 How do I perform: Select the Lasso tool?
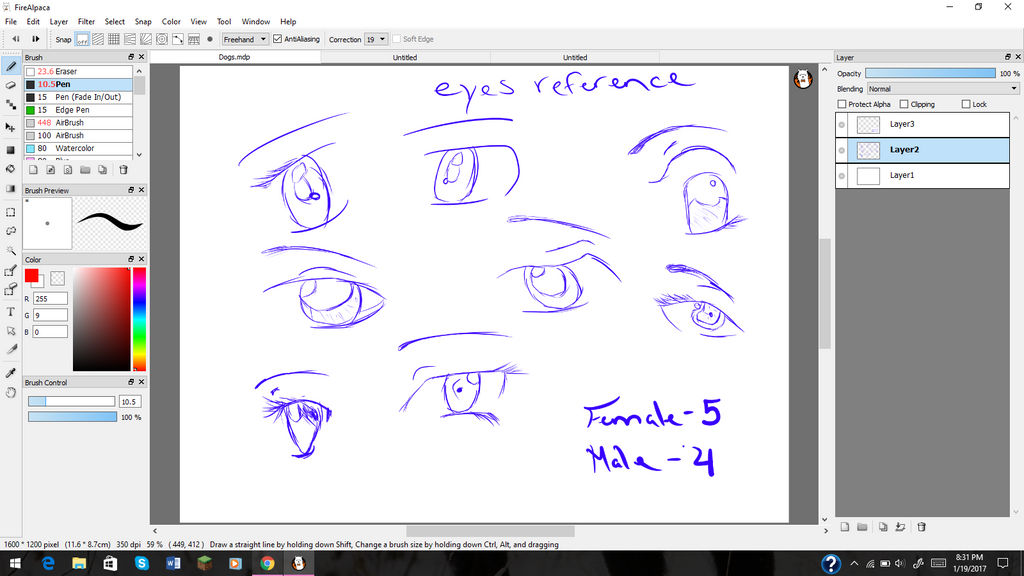[11, 231]
